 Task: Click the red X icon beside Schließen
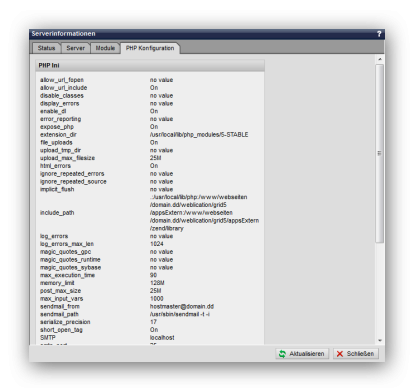click(x=340, y=354)
